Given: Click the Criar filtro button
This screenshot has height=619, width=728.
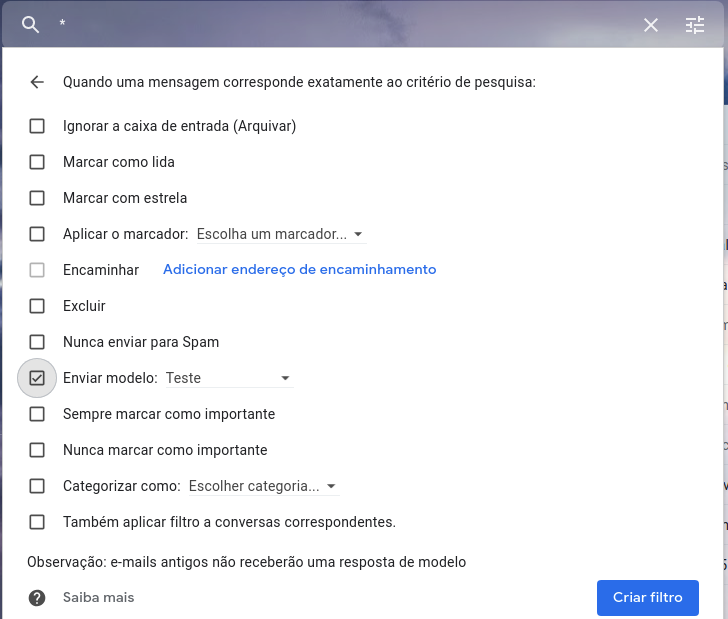Looking at the screenshot, I should click(x=648, y=598).
